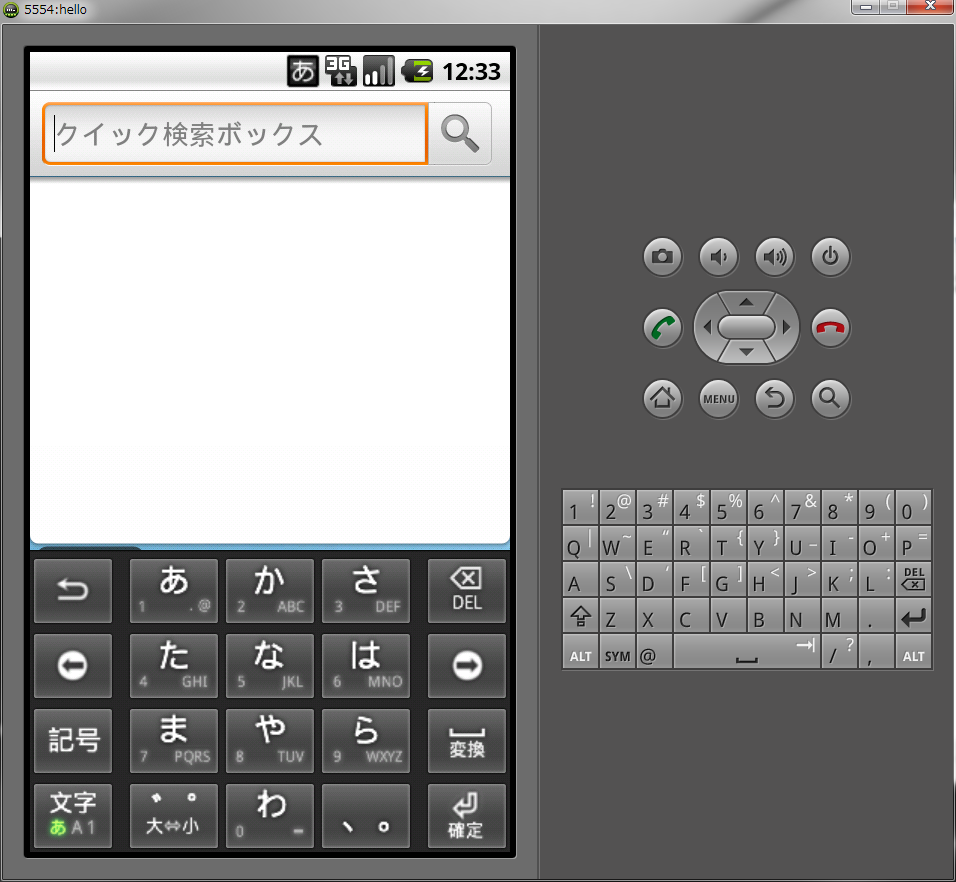
Task: Click the Q key on hardware keyboard
Action: tap(580, 543)
